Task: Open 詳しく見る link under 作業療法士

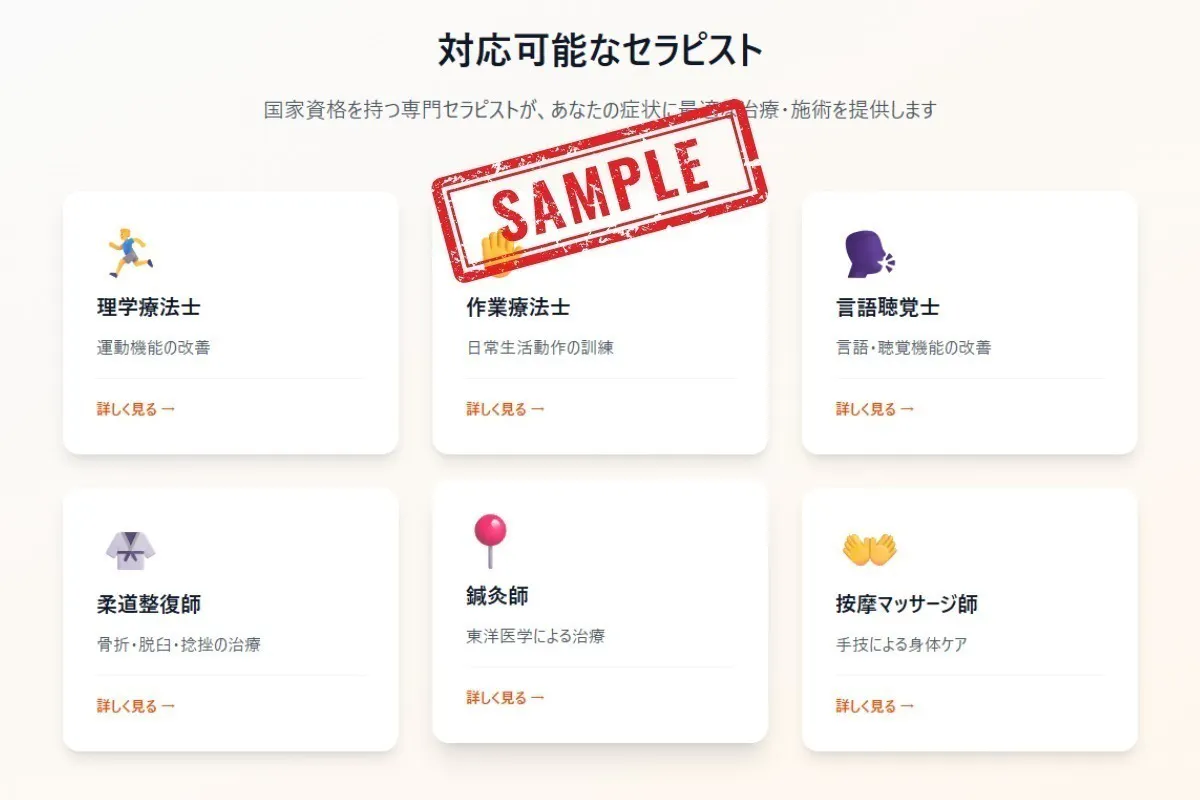Action: (x=503, y=409)
